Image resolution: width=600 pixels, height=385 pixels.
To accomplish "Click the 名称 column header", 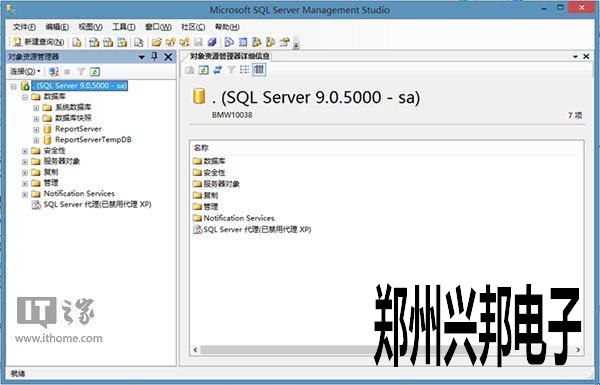I will click(x=201, y=148).
